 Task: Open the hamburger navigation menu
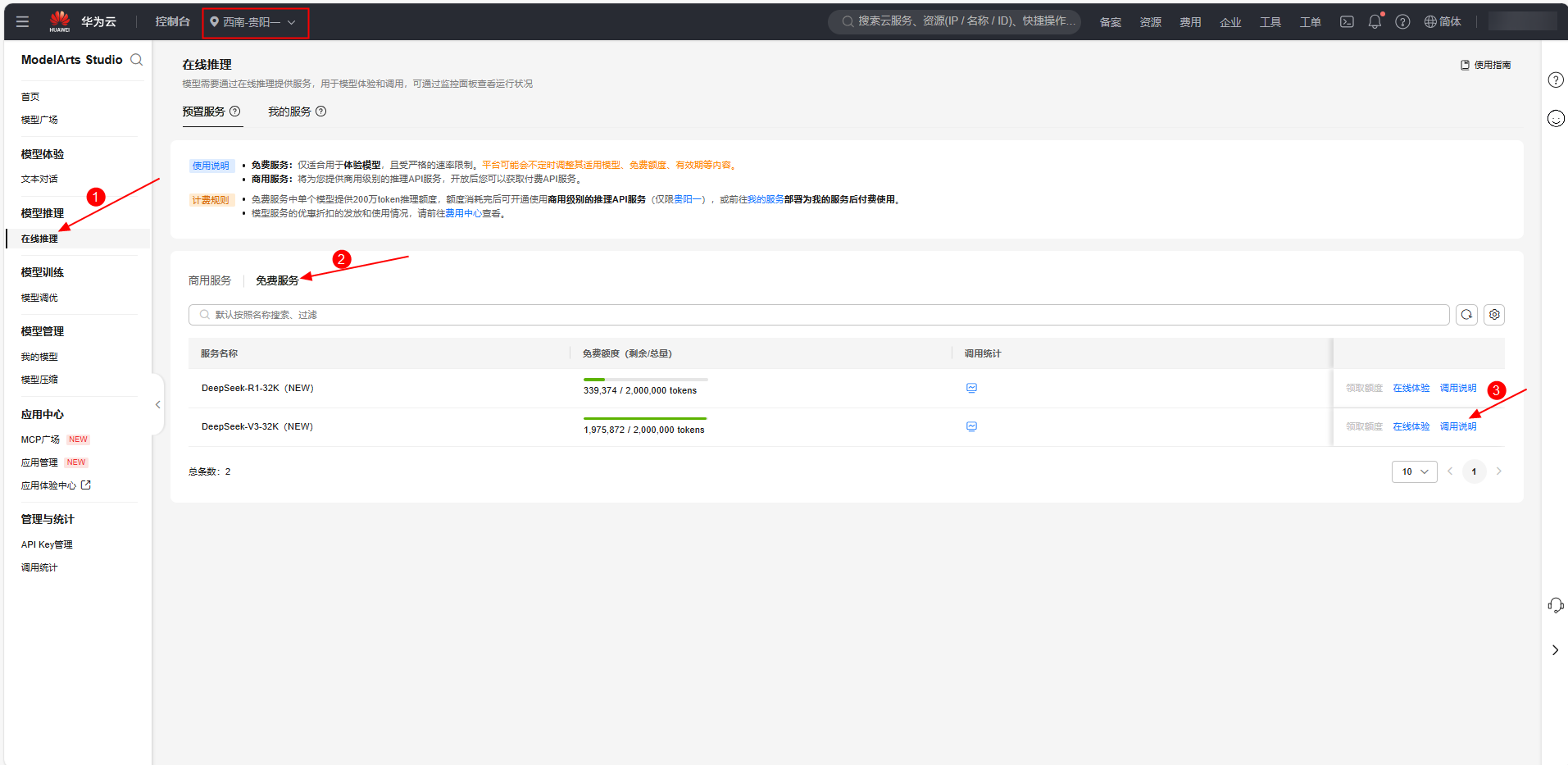pos(22,22)
